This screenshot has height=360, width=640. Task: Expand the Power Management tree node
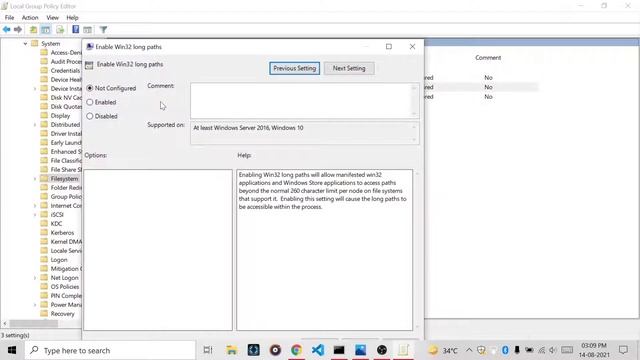click(35, 305)
